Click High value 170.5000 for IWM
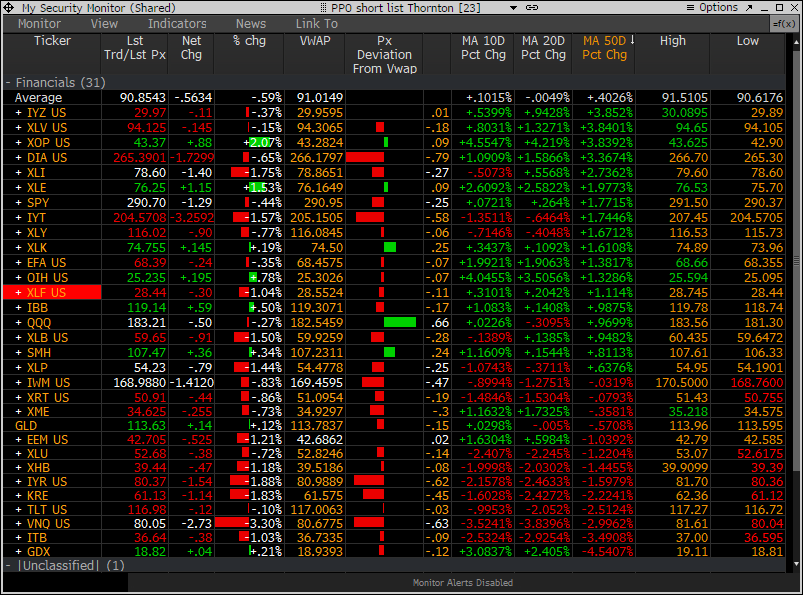Screen dimensions: 803x595 tap(682, 382)
